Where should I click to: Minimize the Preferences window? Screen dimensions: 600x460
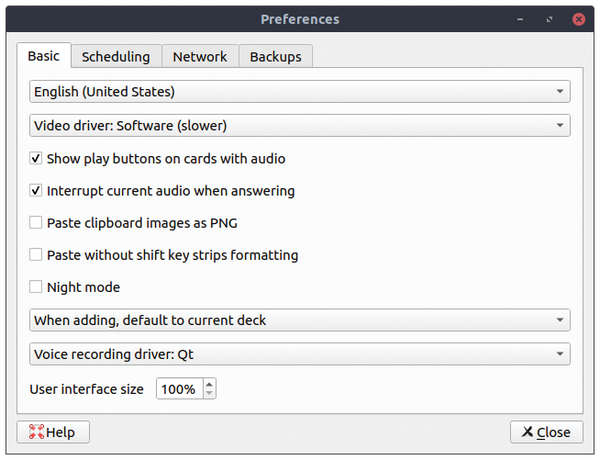(x=520, y=19)
